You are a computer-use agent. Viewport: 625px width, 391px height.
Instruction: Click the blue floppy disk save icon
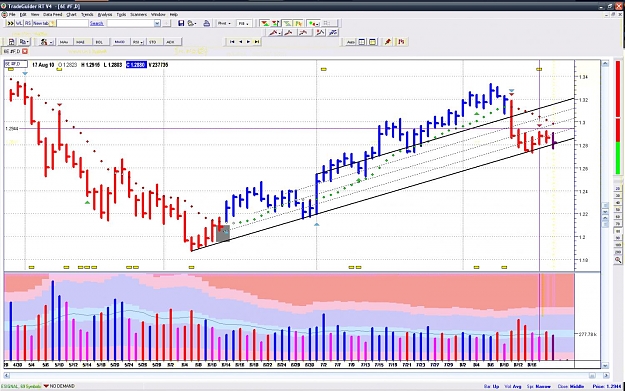181,24
